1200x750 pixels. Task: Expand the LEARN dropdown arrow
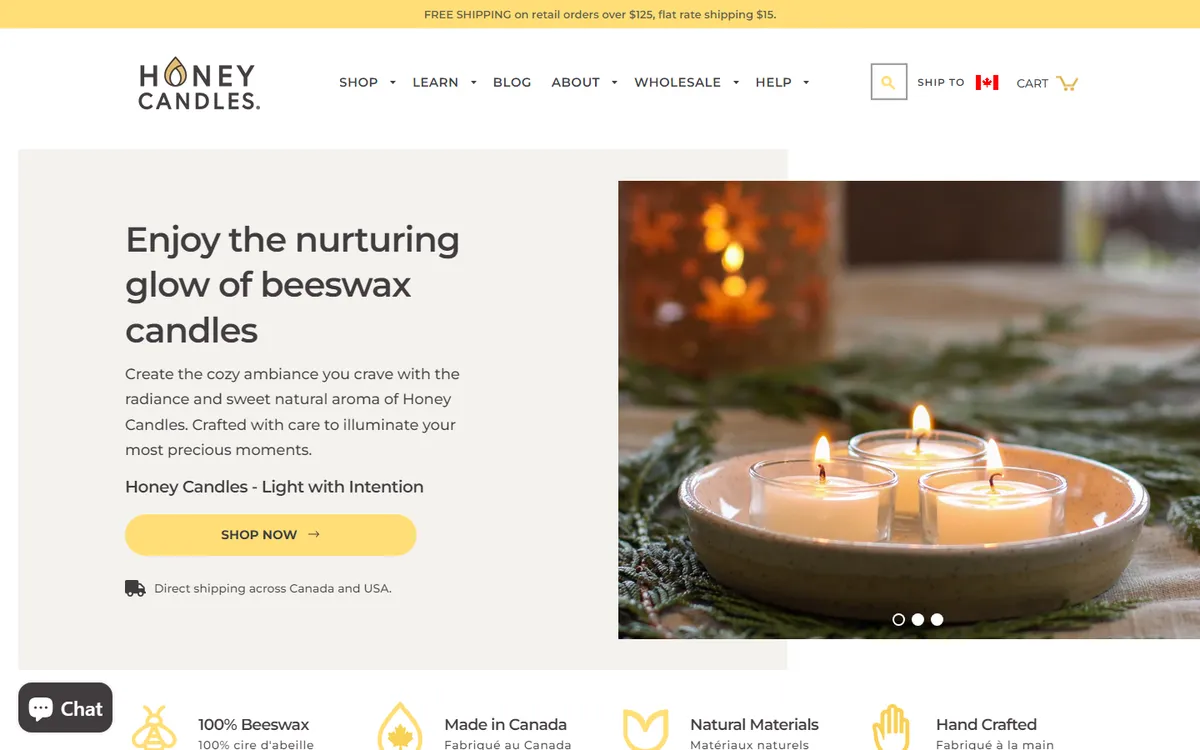[473, 83]
